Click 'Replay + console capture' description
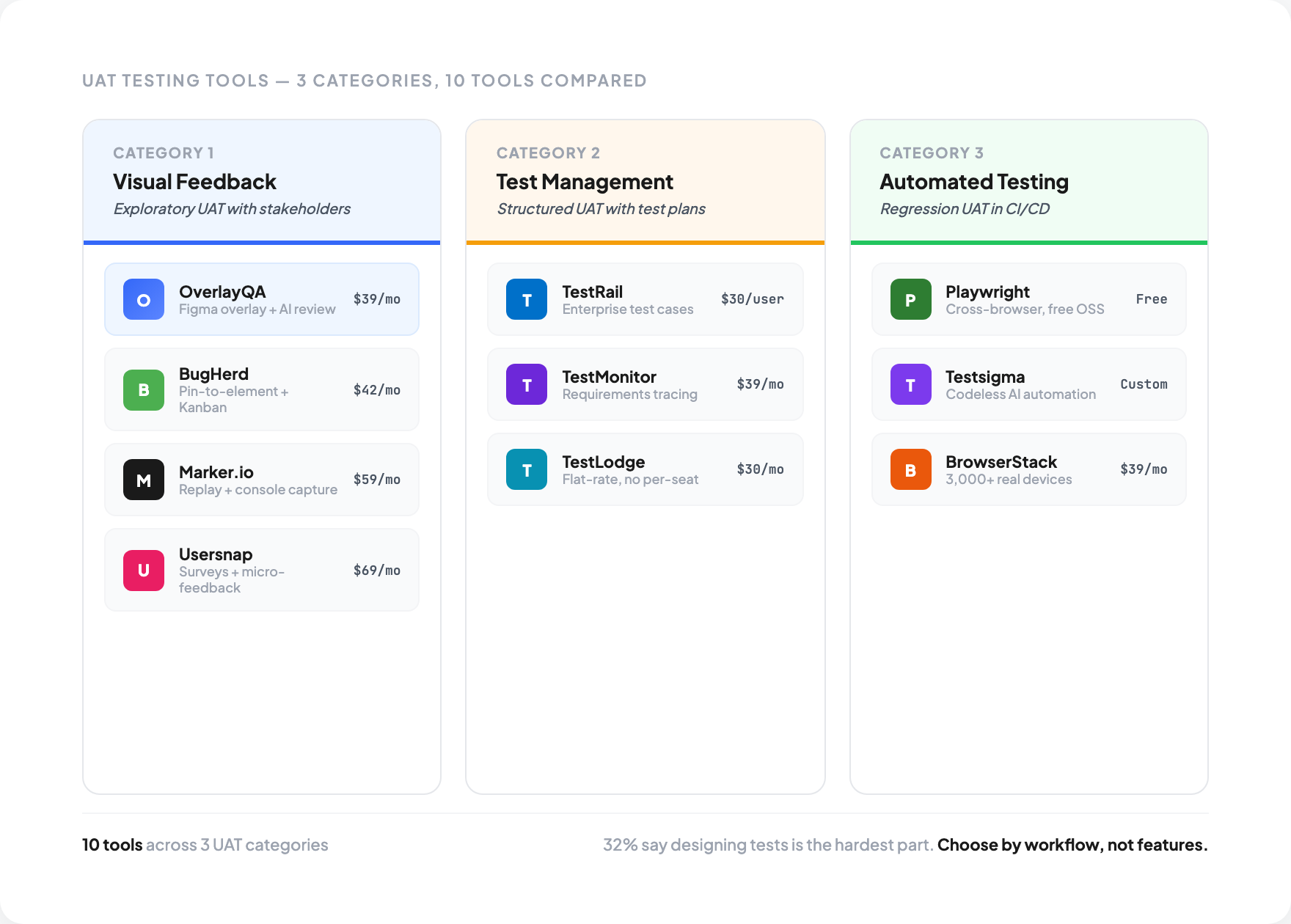 point(258,490)
